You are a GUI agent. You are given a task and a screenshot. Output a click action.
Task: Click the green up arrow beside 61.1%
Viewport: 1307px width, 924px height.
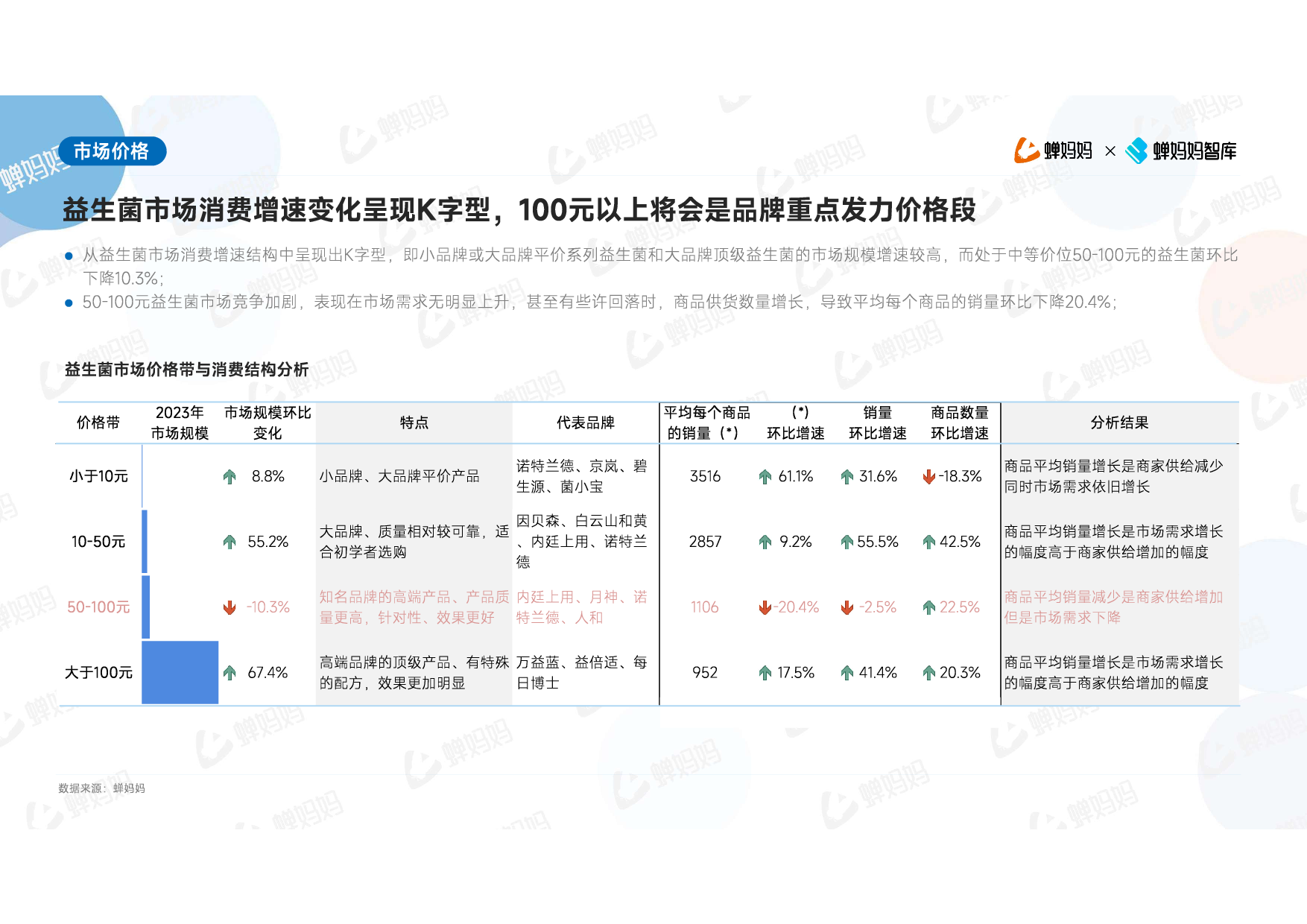click(765, 477)
